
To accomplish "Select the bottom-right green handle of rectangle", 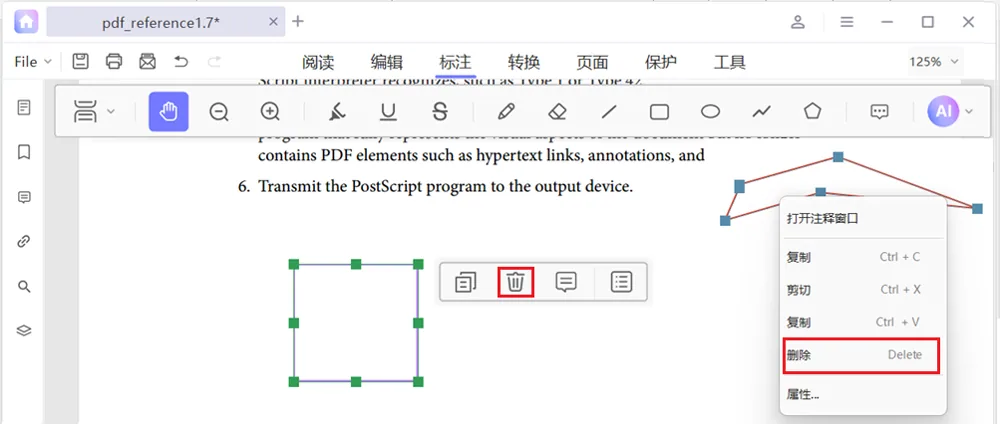I will point(418,381).
